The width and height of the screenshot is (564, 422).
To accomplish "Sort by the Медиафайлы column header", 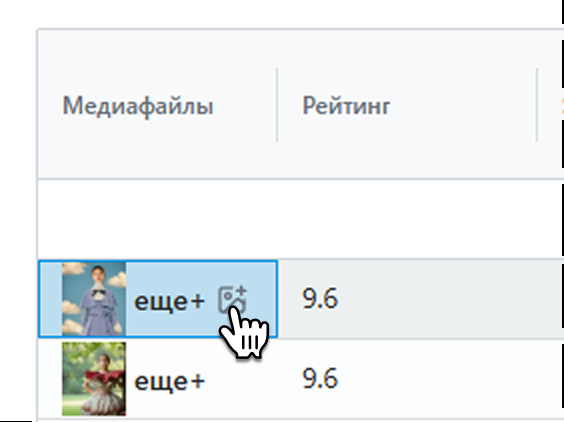I will coord(138,106).
